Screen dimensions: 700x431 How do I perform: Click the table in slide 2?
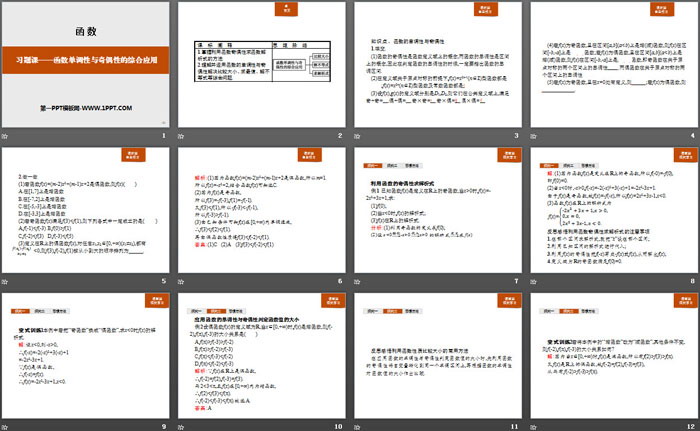(x=262, y=62)
